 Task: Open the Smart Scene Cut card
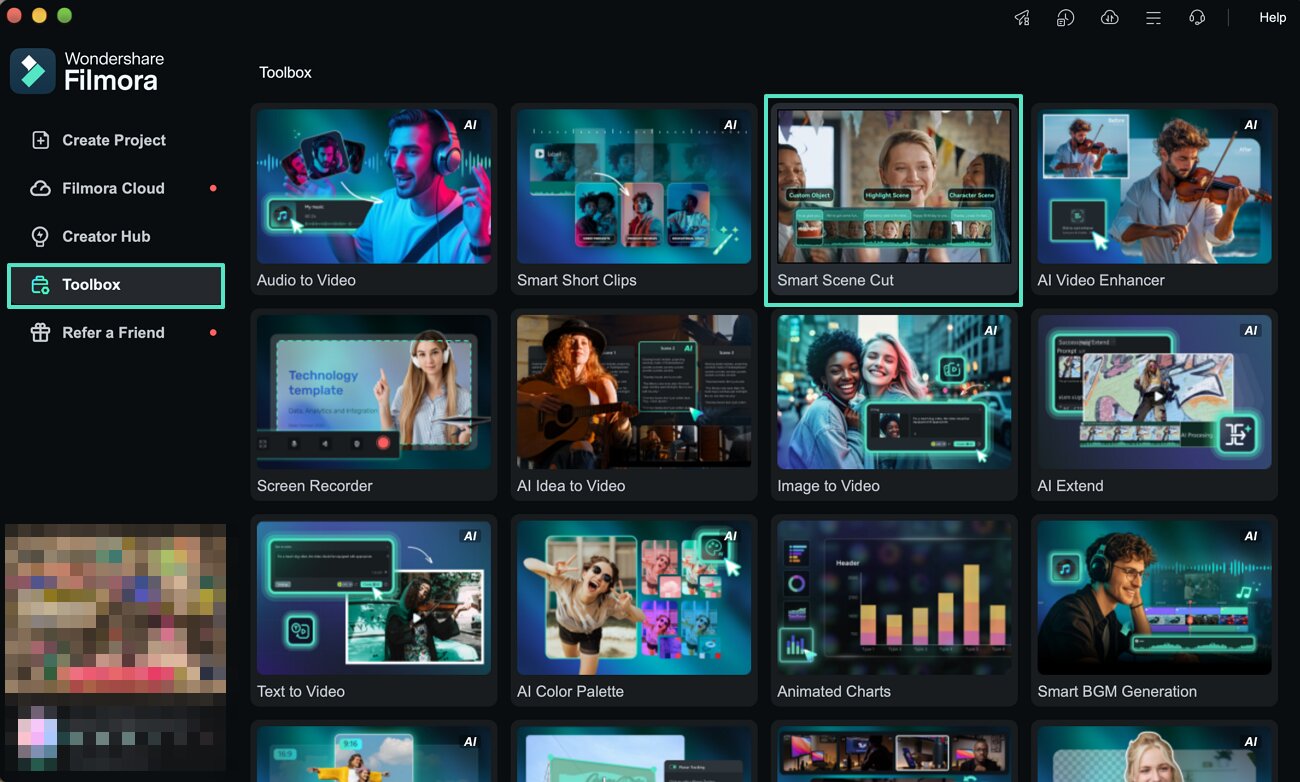coord(894,200)
